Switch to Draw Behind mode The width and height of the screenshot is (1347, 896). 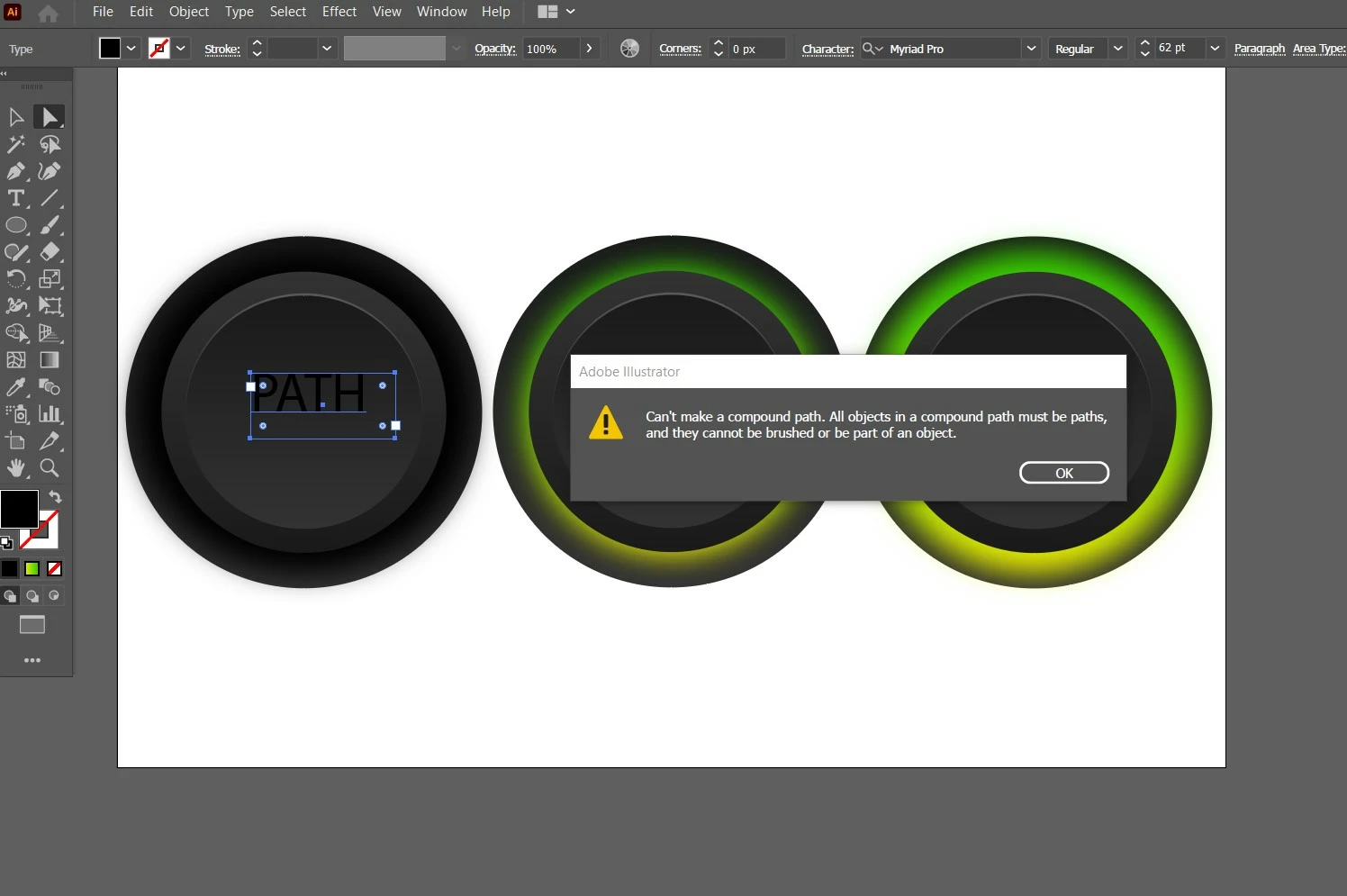point(32,596)
